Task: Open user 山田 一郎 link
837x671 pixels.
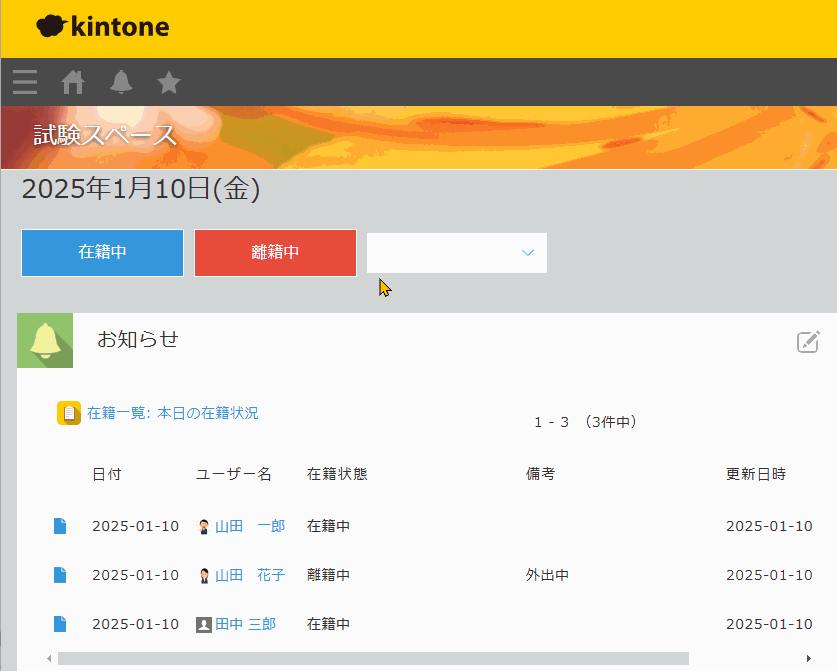Action: pos(250,526)
